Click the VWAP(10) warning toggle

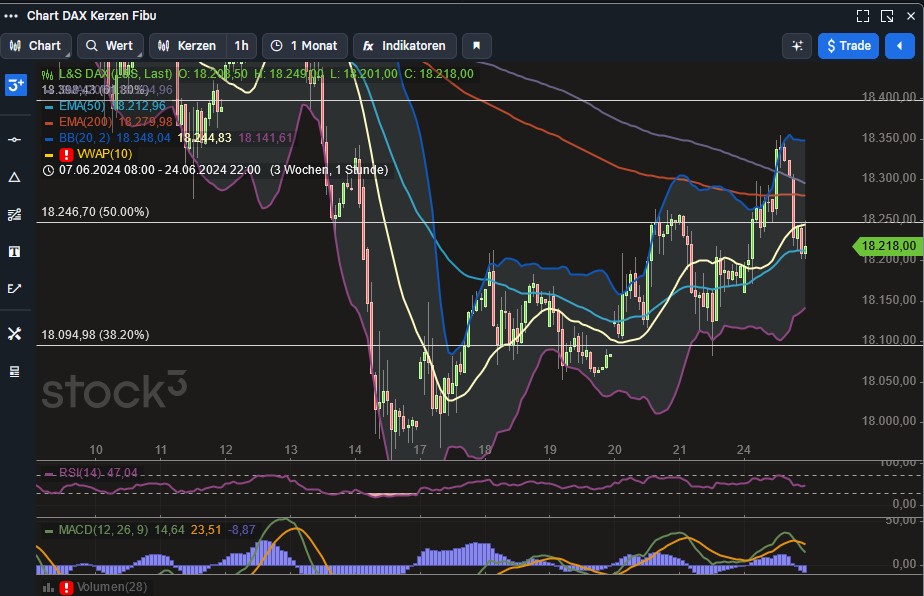[66, 154]
